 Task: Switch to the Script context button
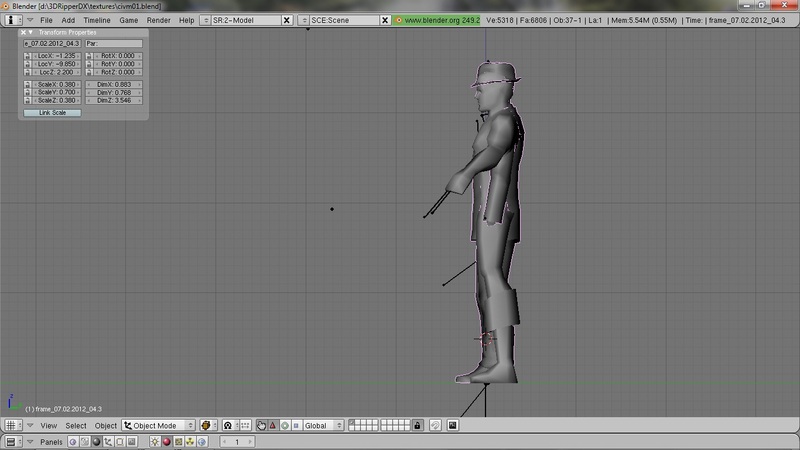(x=85, y=441)
